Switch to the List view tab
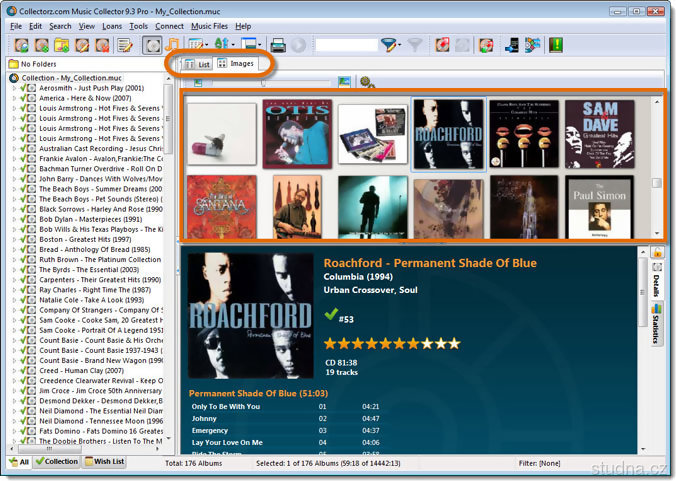 197,64
